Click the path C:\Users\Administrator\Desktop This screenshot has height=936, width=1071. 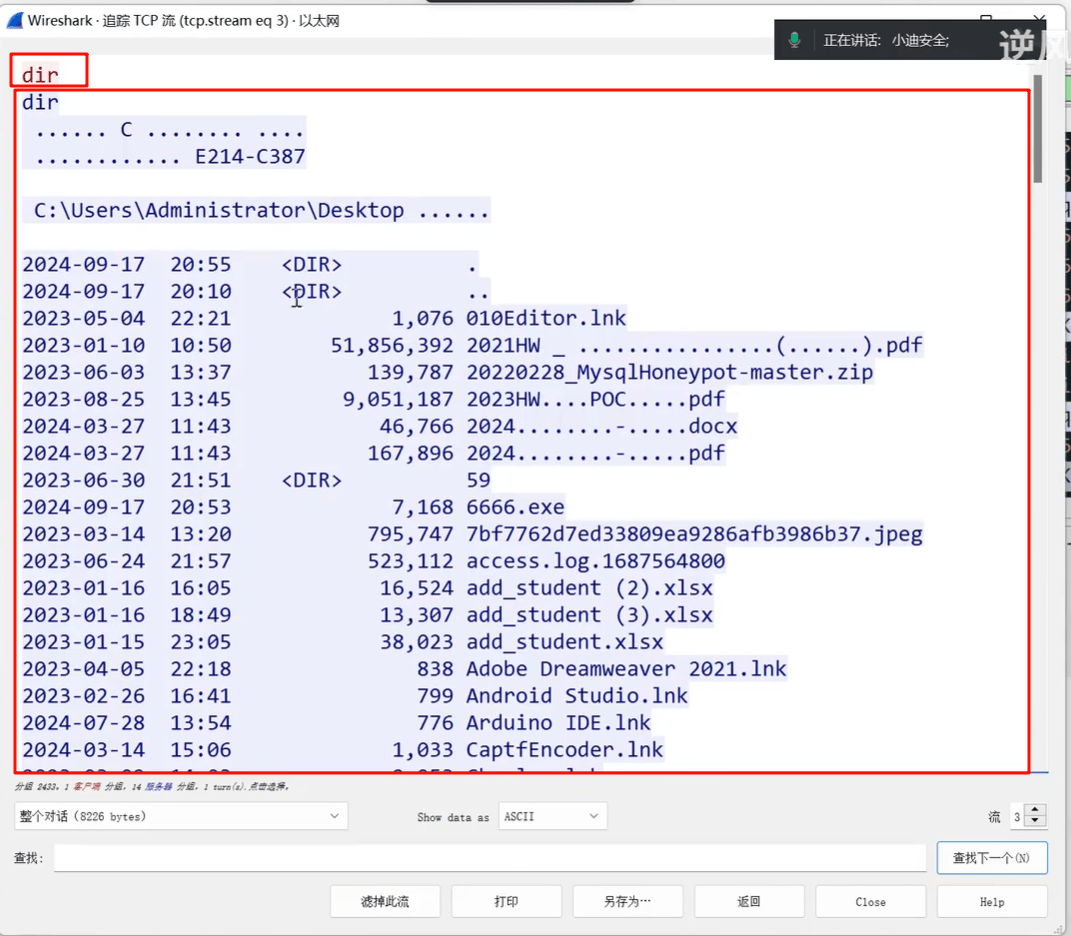(x=219, y=210)
